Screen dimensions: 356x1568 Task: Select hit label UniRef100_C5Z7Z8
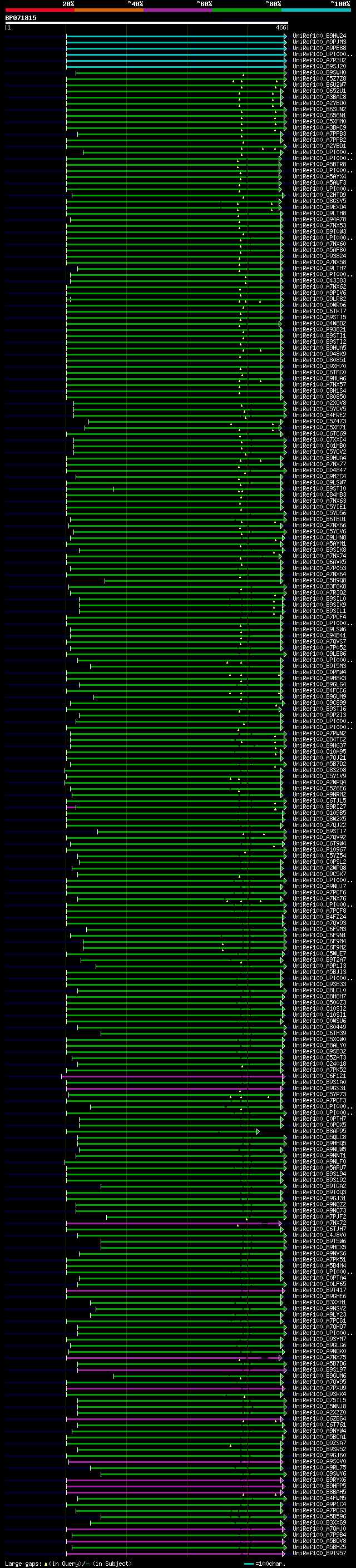point(319,78)
